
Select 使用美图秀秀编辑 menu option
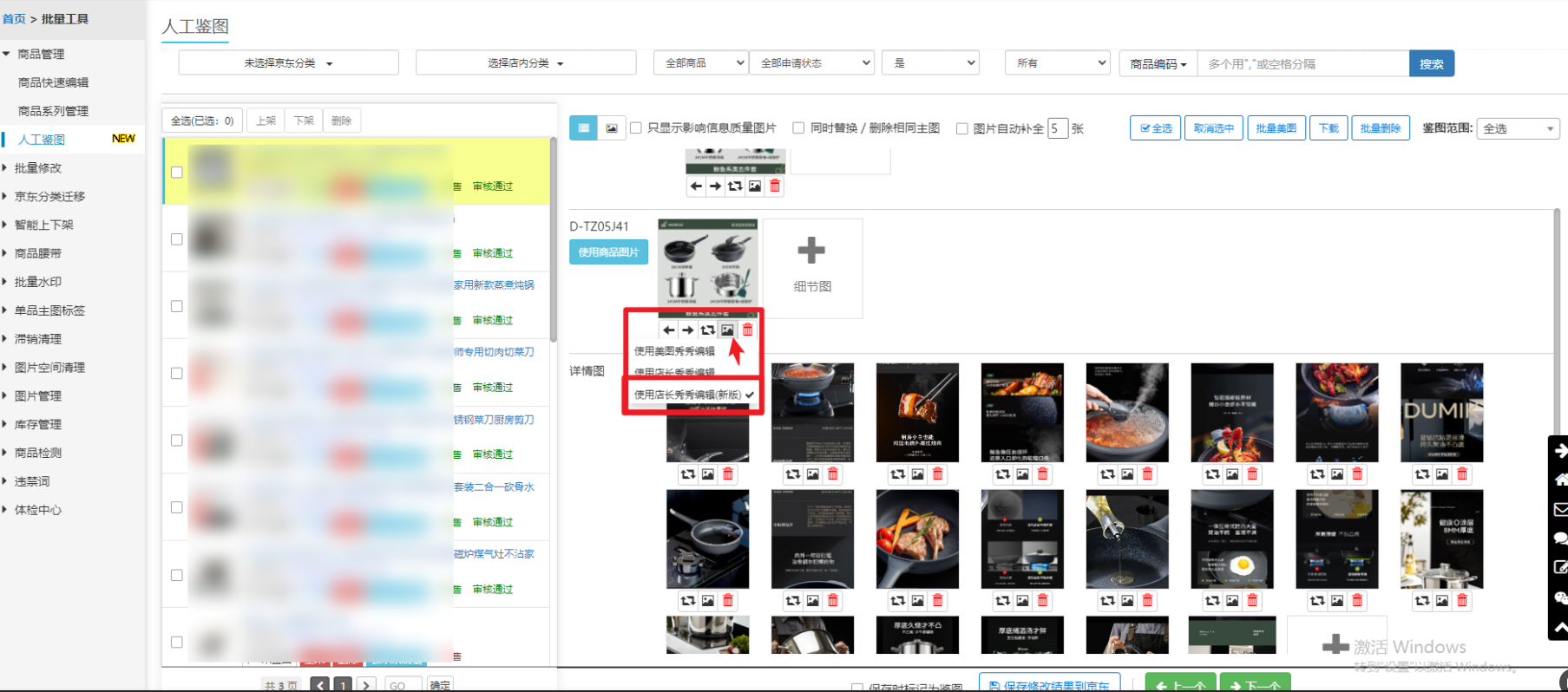[674, 351]
